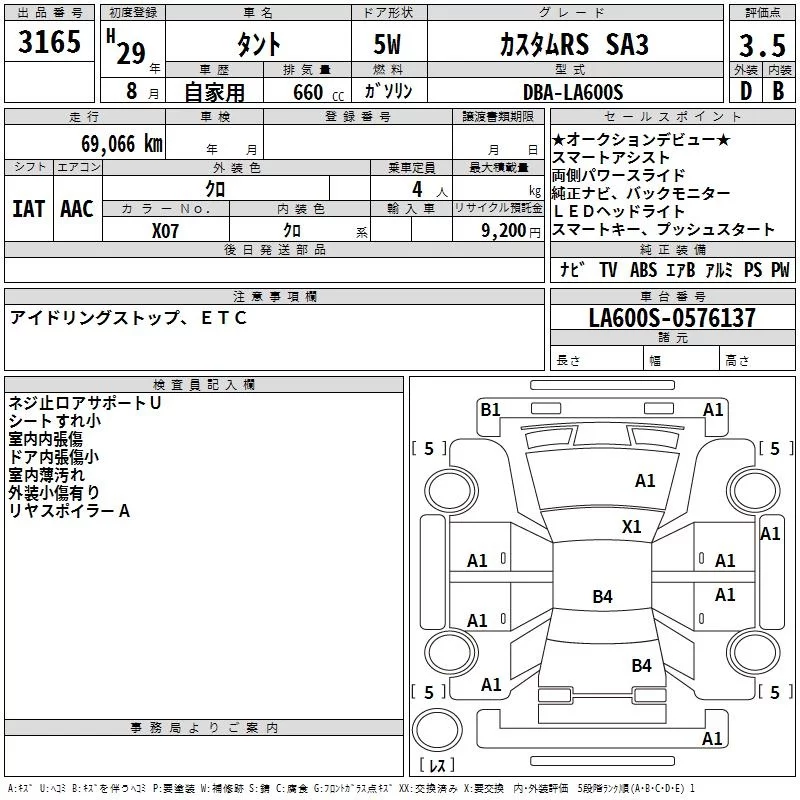Image resolution: width=800 pixels, height=800 pixels.
Task: Click the B4 mark on the car roof
Action: point(603,596)
